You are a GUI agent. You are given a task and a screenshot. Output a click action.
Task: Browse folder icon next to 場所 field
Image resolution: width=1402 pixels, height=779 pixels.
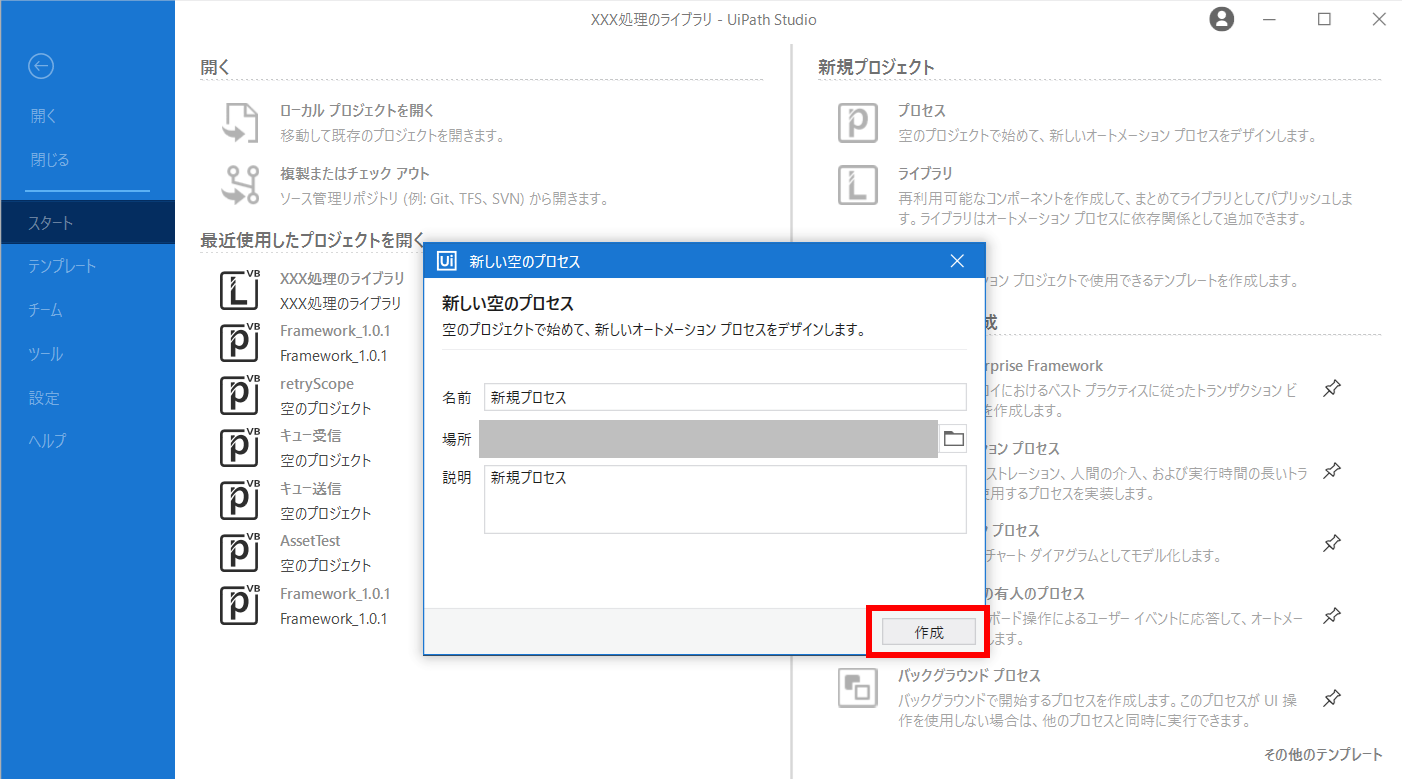(x=953, y=438)
